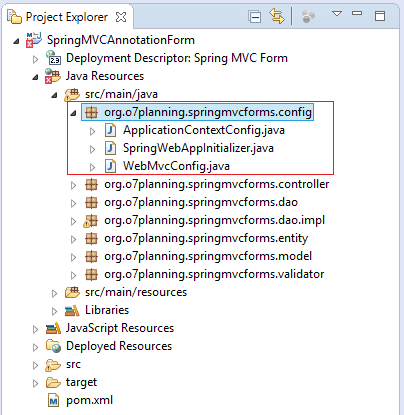The width and height of the screenshot is (404, 415).
Task: Collapse the Java Resources node
Action: point(35,77)
